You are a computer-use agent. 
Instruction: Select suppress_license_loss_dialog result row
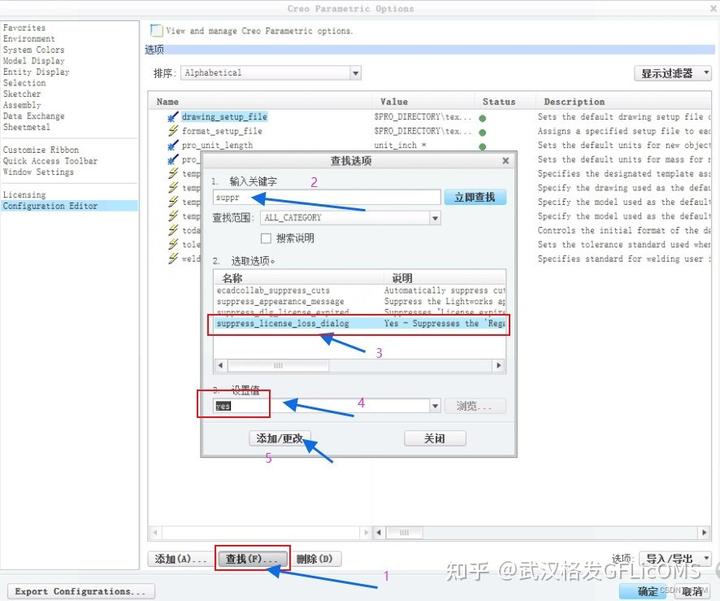coord(360,324)
